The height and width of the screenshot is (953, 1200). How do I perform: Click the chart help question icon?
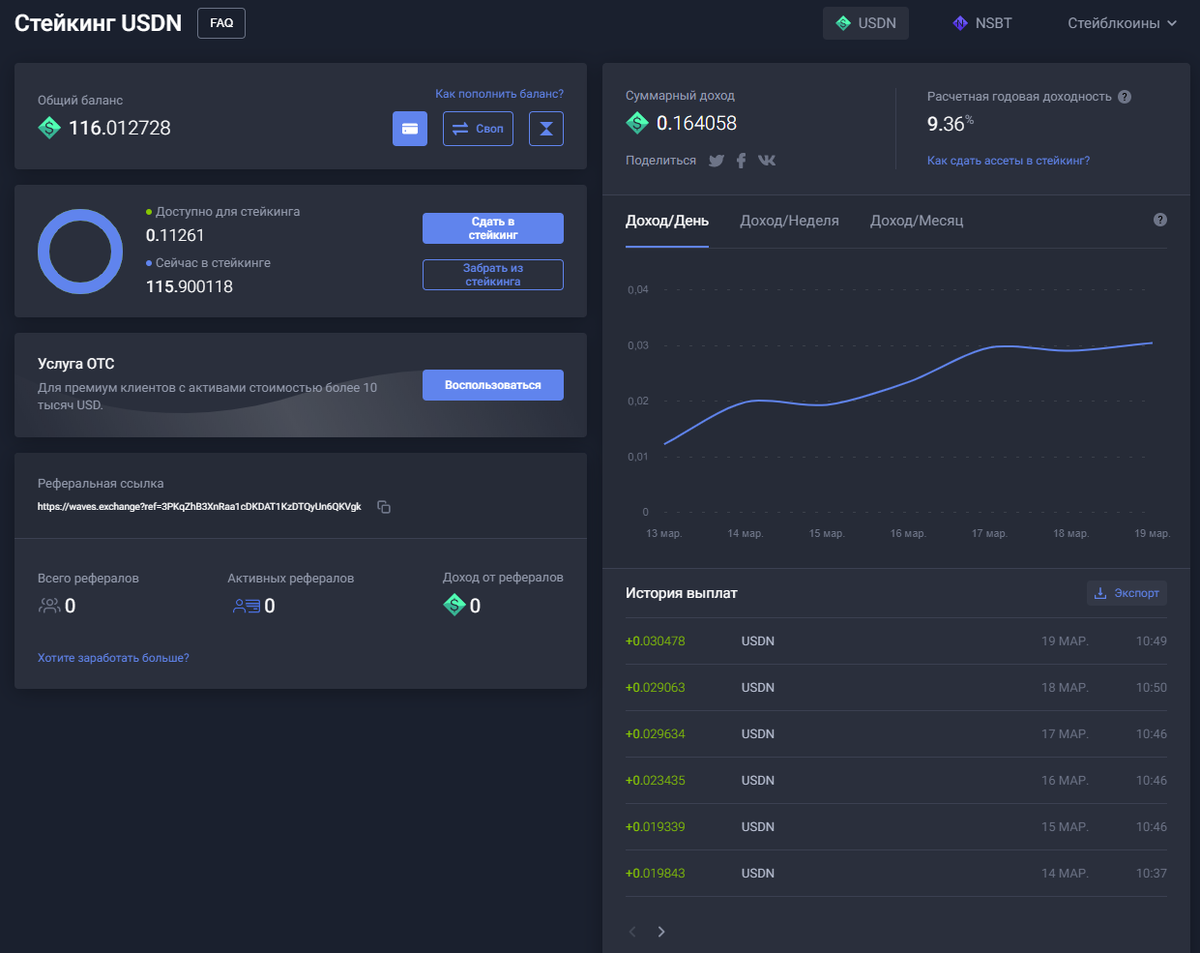(1160, 220)
